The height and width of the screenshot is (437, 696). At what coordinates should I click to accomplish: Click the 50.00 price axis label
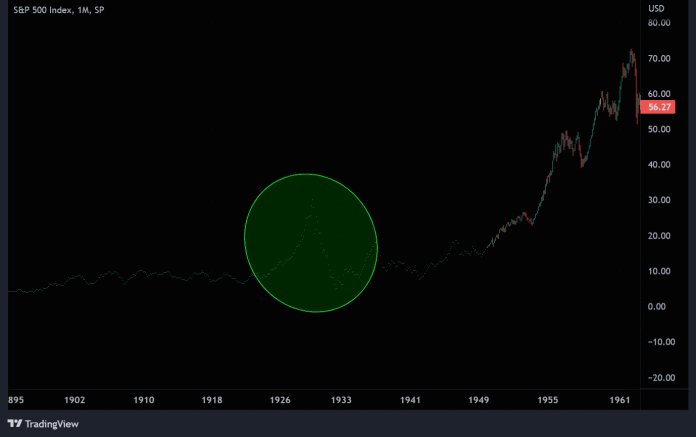click(659, 129)
